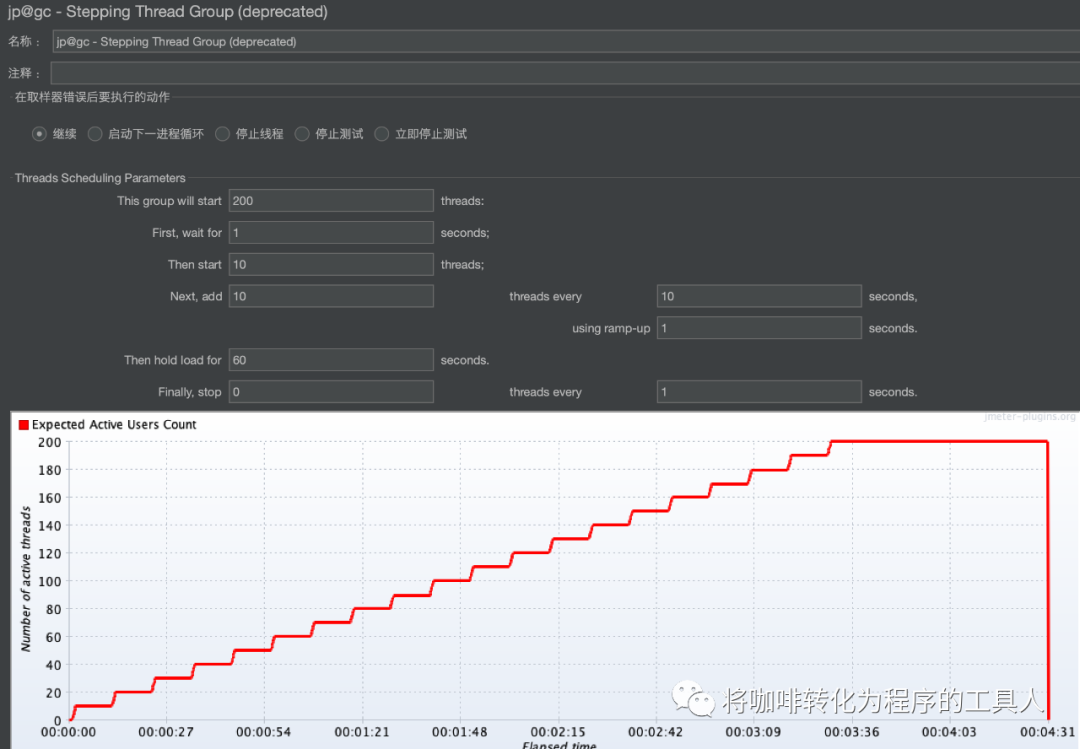This screenshot has width=1080, height=749.
Task: Click the 00:00:27 time axis label
Action: (x=166, y=732)
